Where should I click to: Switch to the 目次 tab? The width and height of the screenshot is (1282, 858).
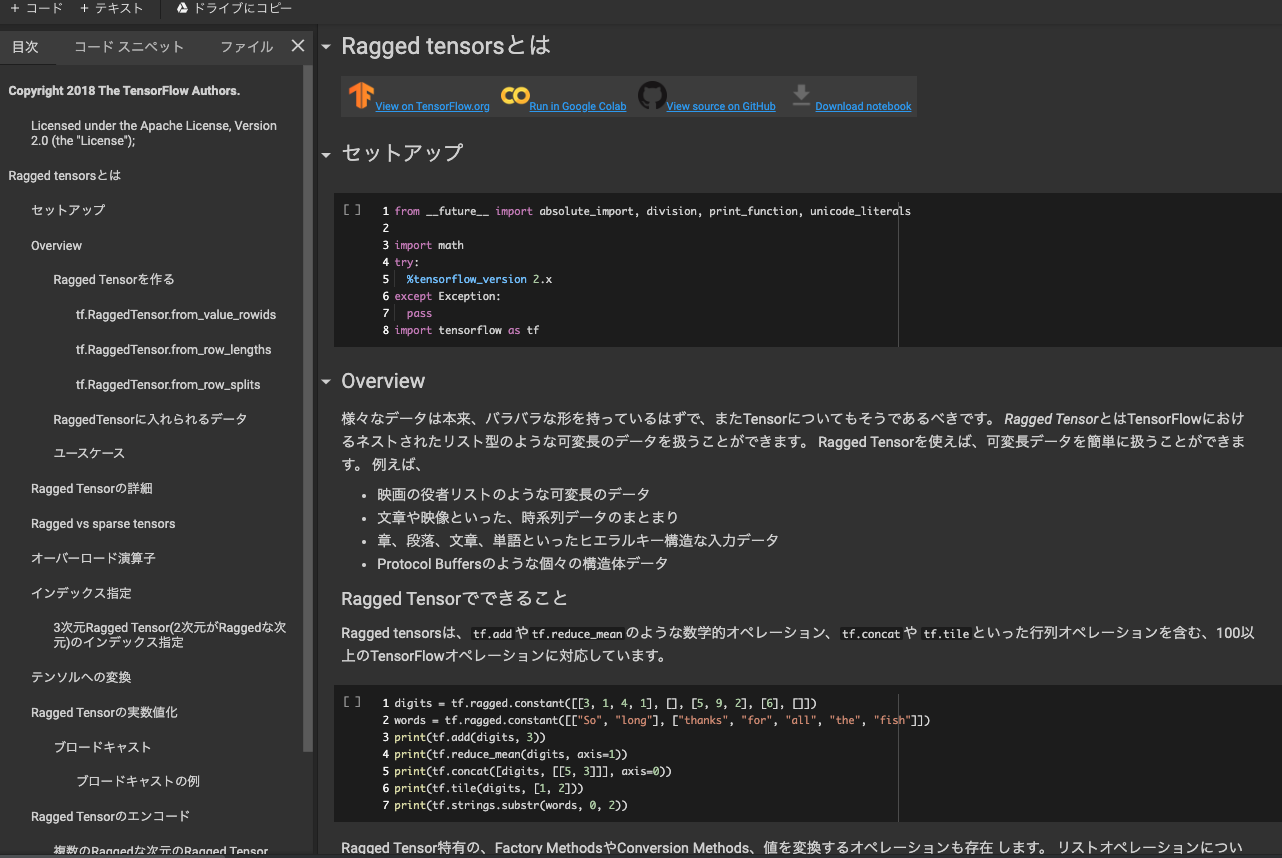[25, 47]
